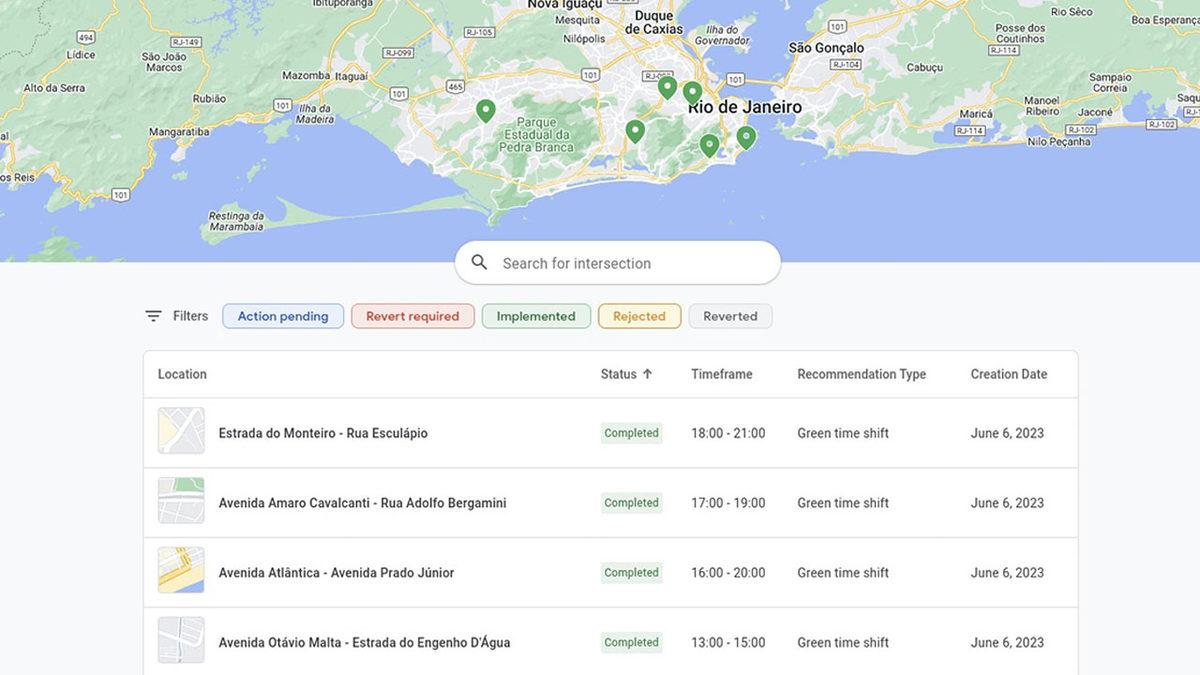Screen dimensions: 1200x675
Task: Select the Revert required filter tab
Action: click(412, 315)
